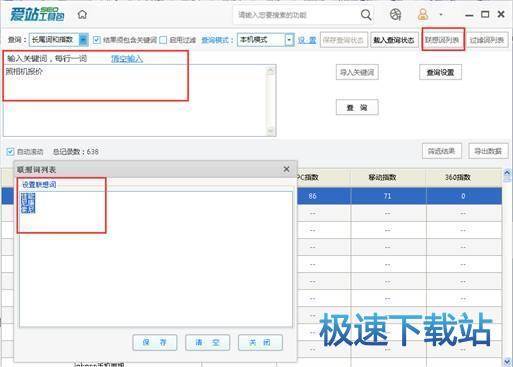Enable the 启用过滤 checkbox
Image resolution: width=513 pixels, height=367 pixels.
[x=163, y=40]
